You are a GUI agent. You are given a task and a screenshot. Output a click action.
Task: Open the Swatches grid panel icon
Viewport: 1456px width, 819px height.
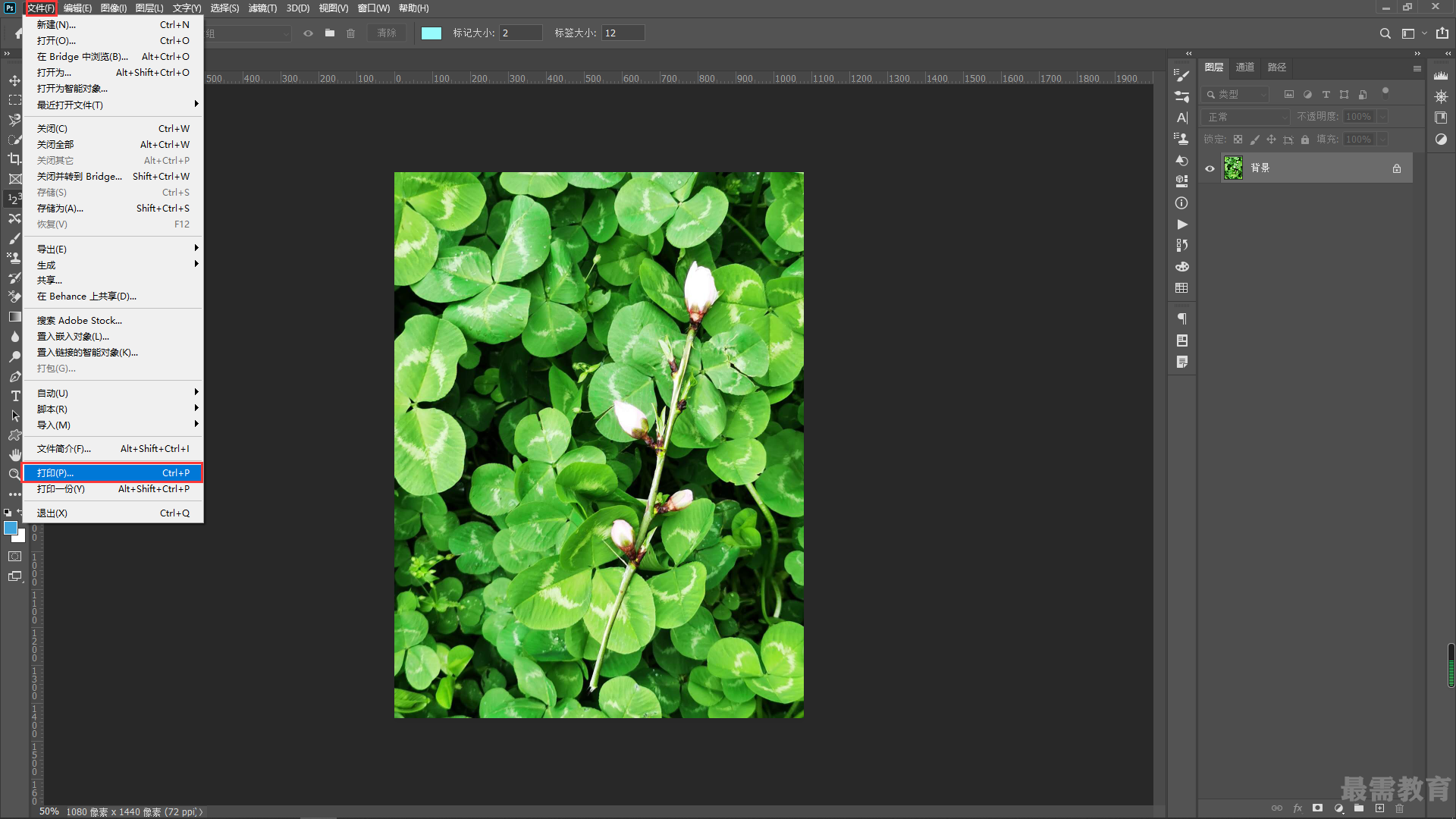(x=1181, y=287)
